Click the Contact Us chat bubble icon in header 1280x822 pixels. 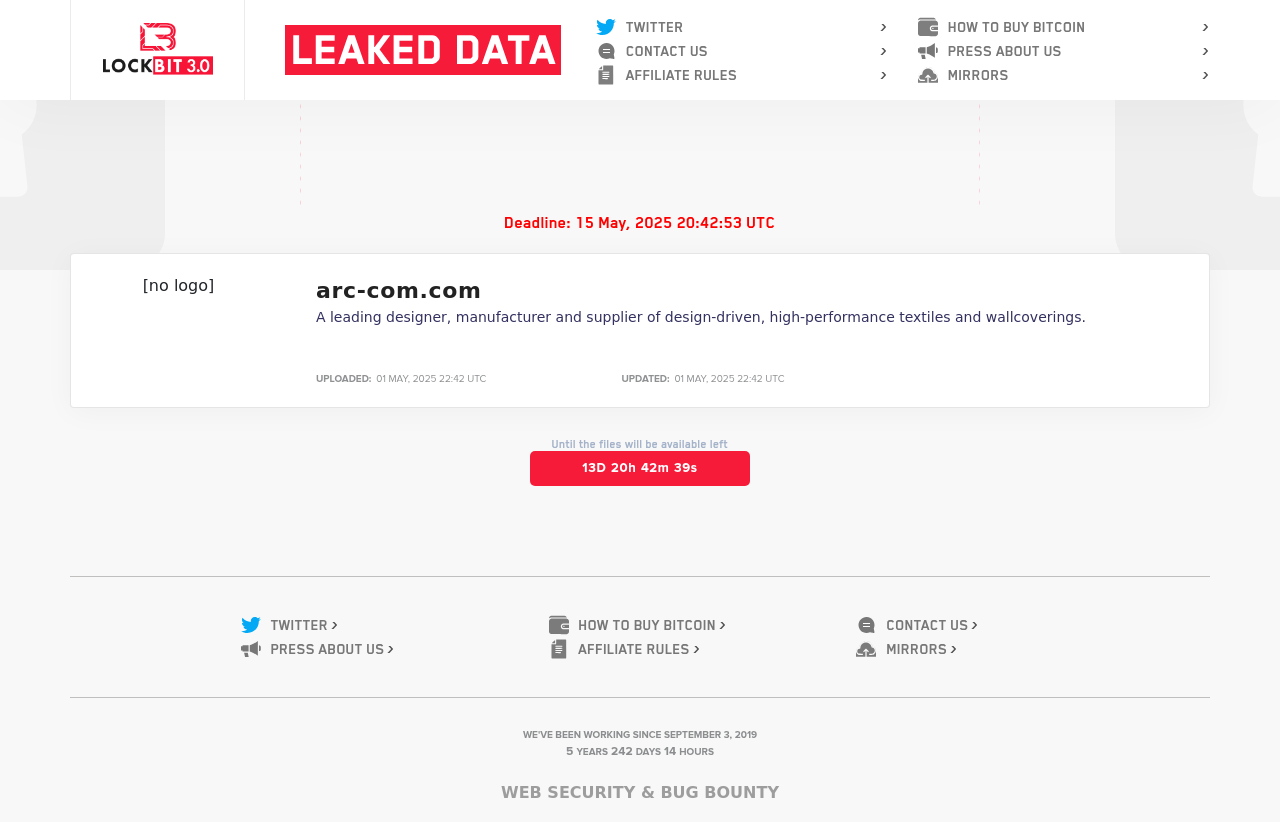click(x=606, y=51)
